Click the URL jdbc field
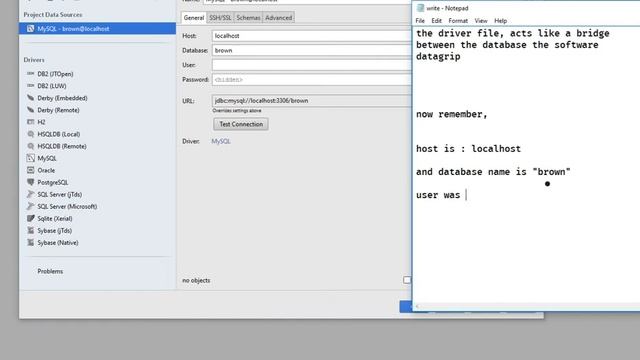Image resolution: width=640 pixels, height=360 pixels. pyautogui.click(x=312, y=100)
